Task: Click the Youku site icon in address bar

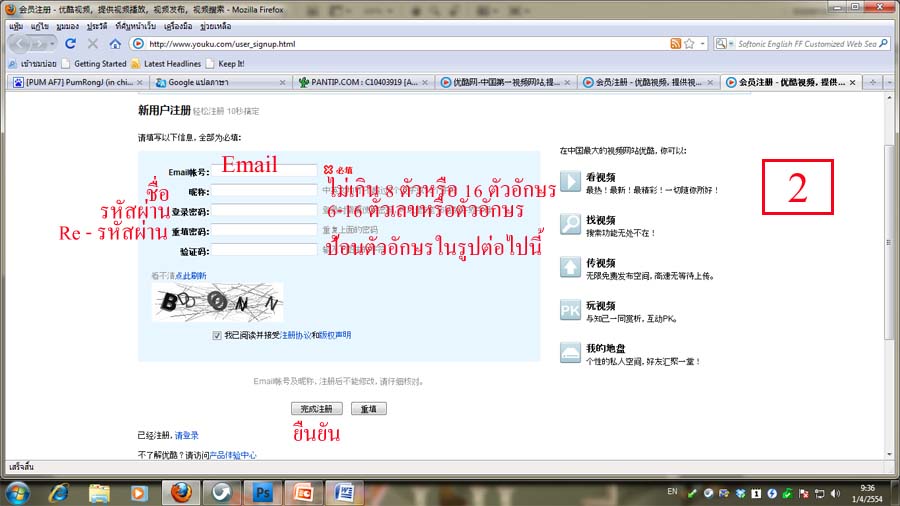Action: (138, 44)
